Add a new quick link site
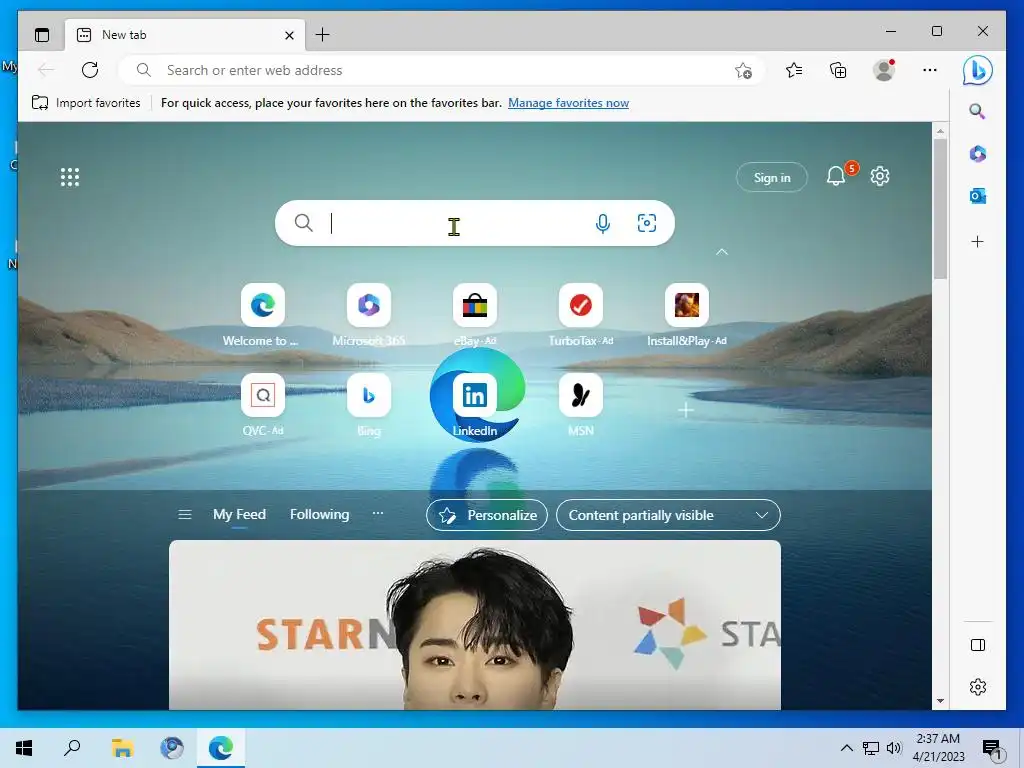This screenshot has height=768, width=1024. click(686, 410)
